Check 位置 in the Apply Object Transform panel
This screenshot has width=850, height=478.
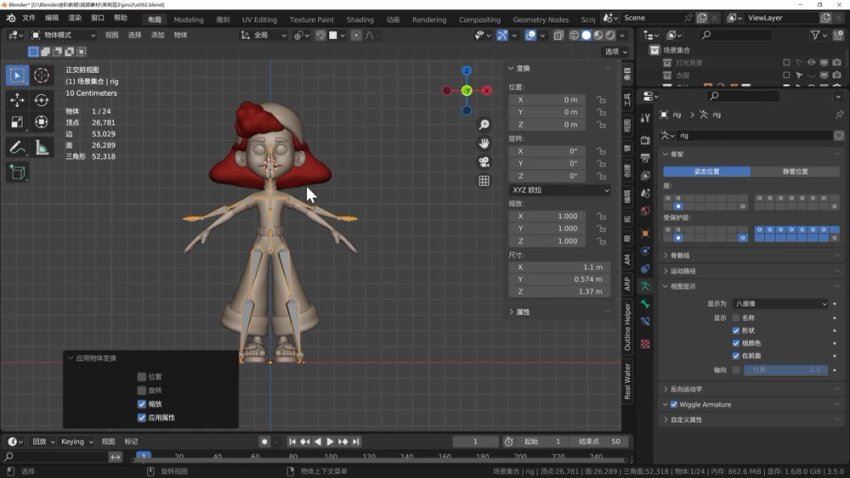pyautogui.click(x=141, y=377)
